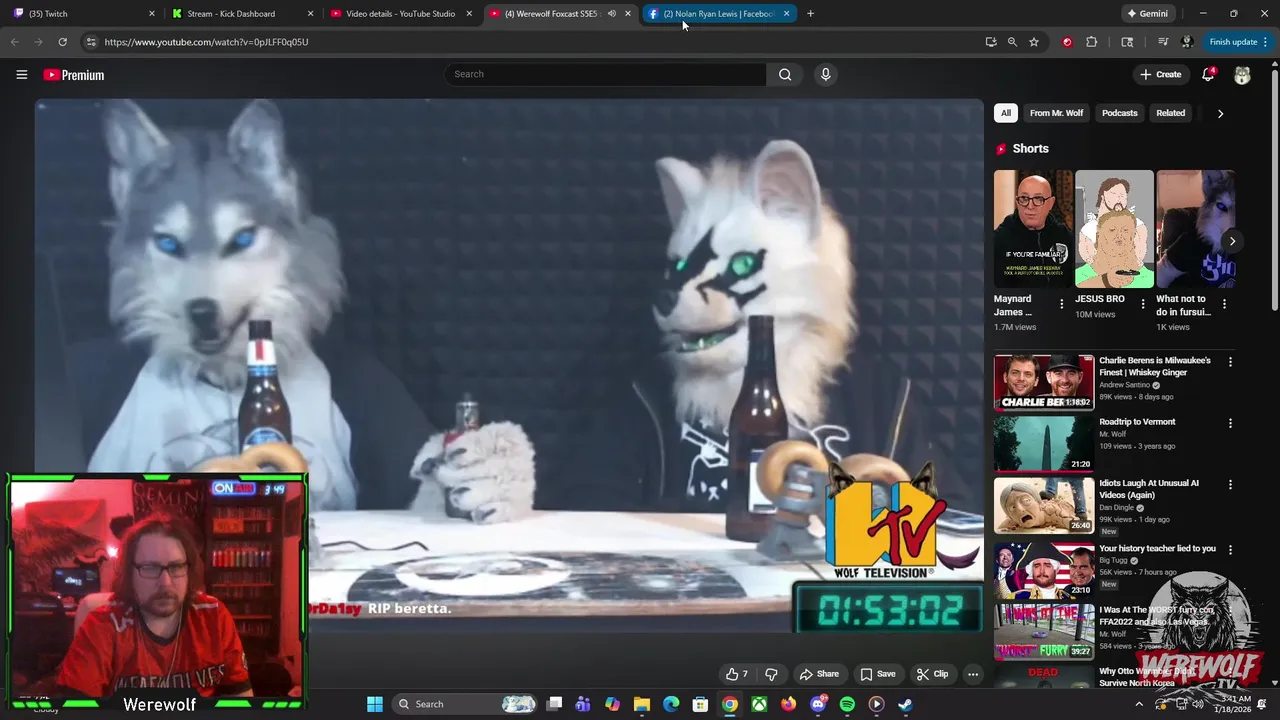Click the Clip button

(932, 674)
